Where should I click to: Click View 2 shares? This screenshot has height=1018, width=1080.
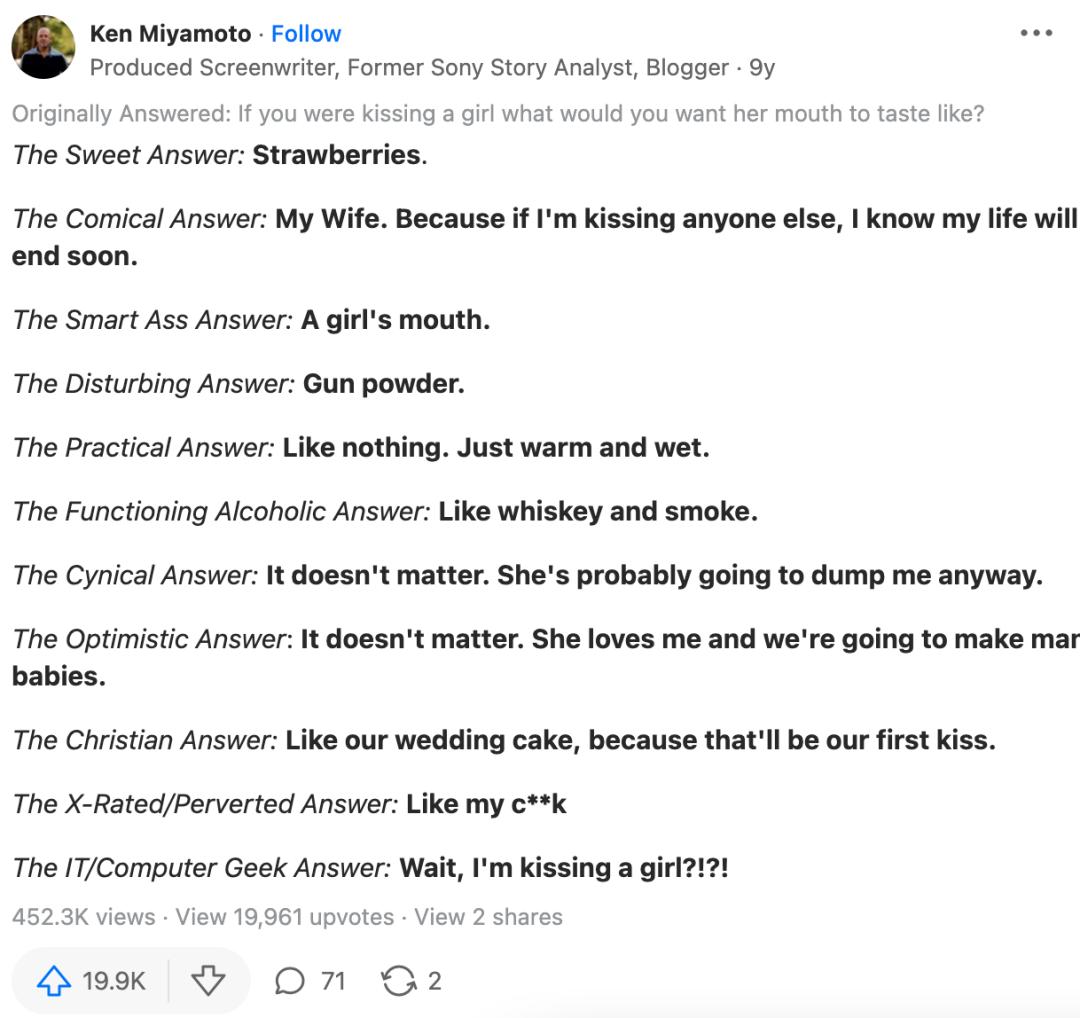488,917
